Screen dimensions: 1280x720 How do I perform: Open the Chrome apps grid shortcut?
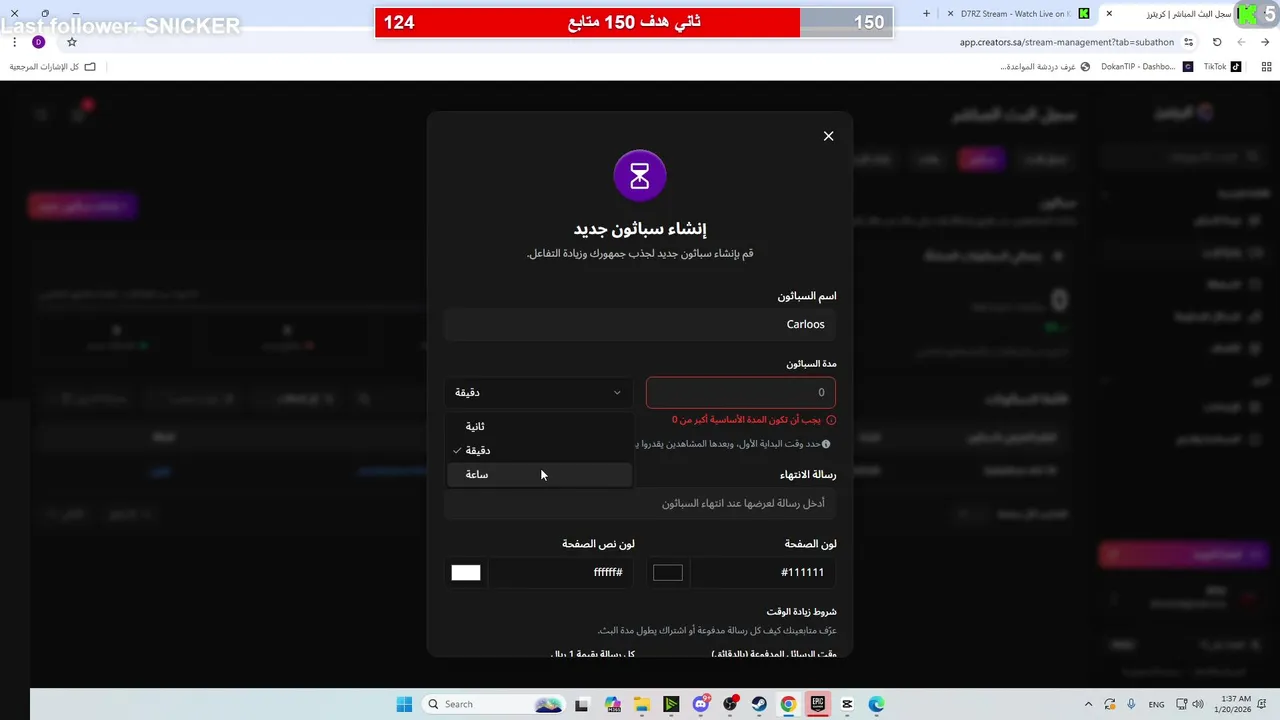1266,67
